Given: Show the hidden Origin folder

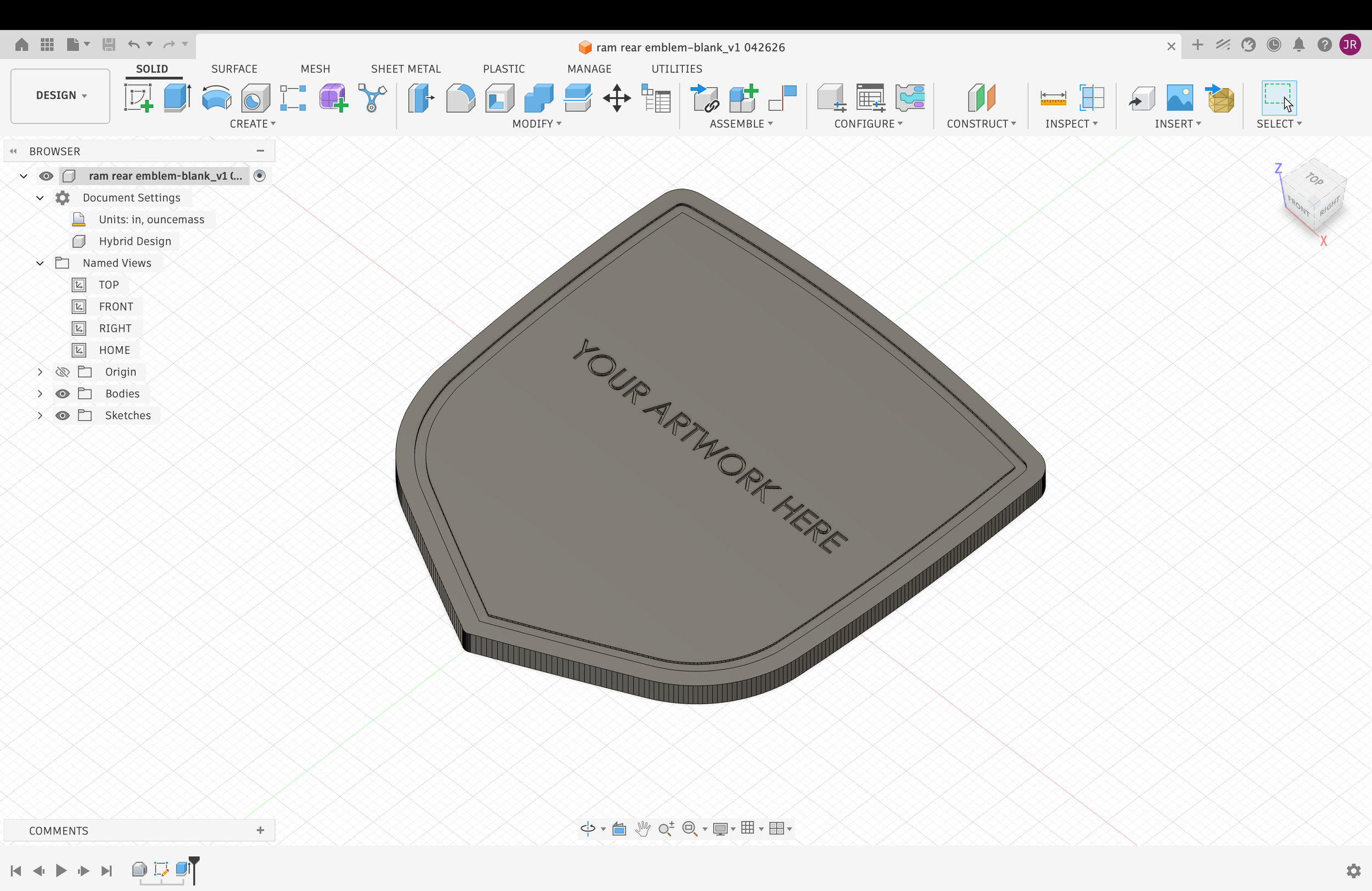Looking at the screenshot, I should (x=62, y=372).
